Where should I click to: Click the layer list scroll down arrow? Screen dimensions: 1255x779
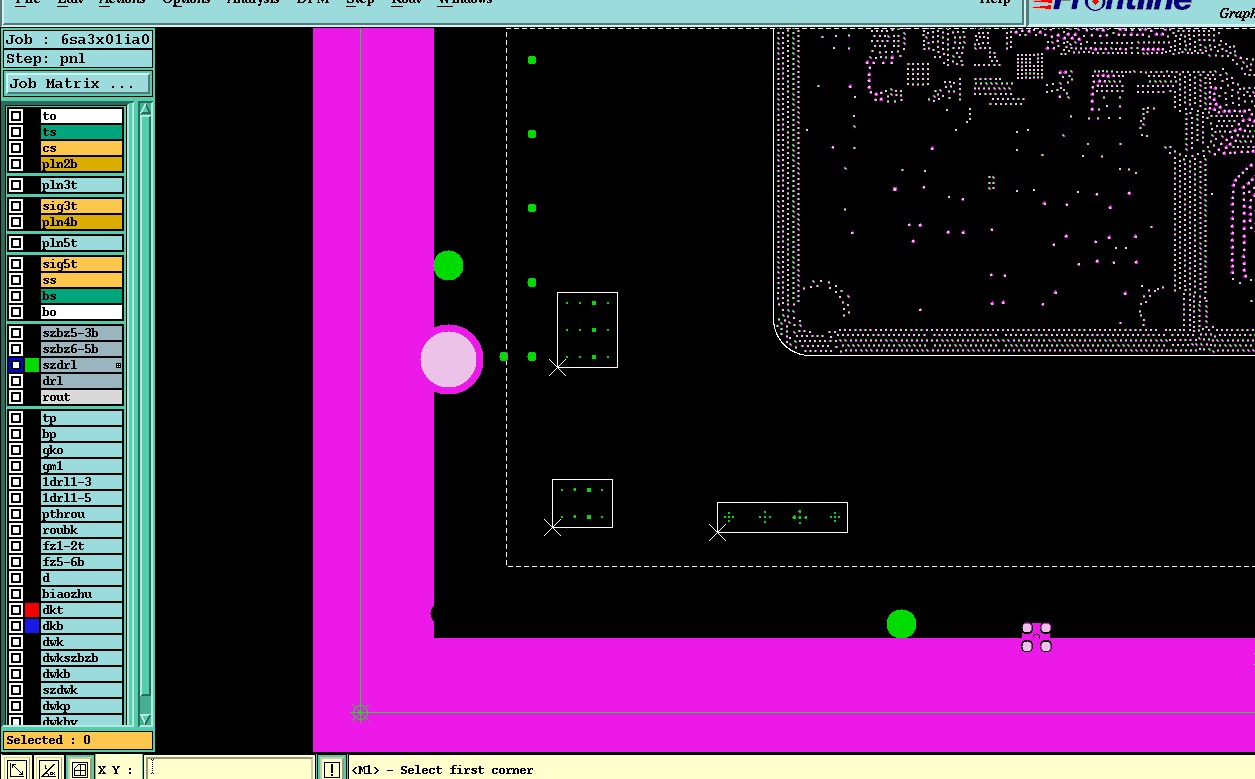145,719
